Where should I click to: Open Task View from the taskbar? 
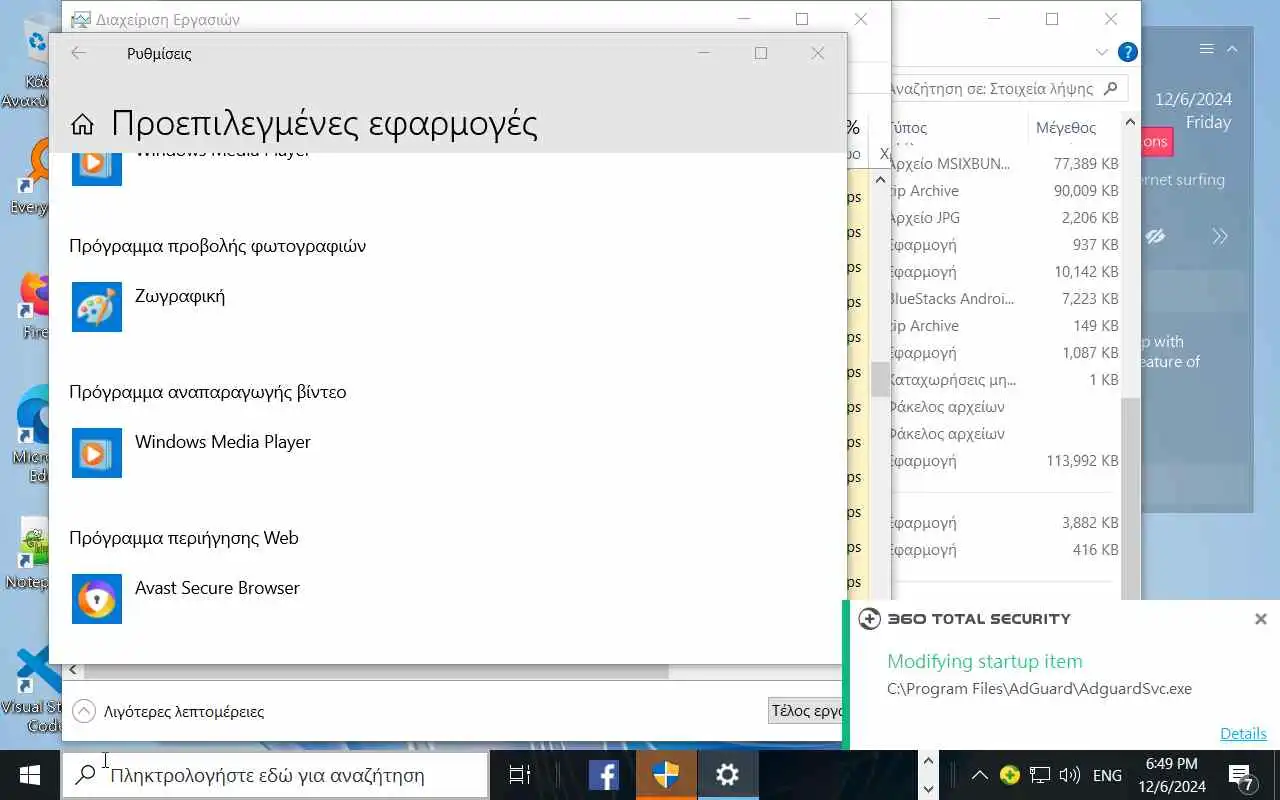[519, 775]
